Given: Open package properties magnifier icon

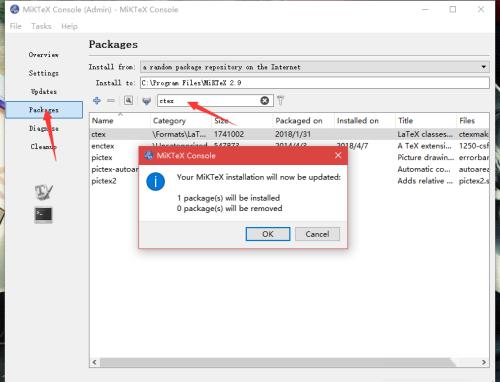Looking at the screenshot, I should tap(128, 100).
